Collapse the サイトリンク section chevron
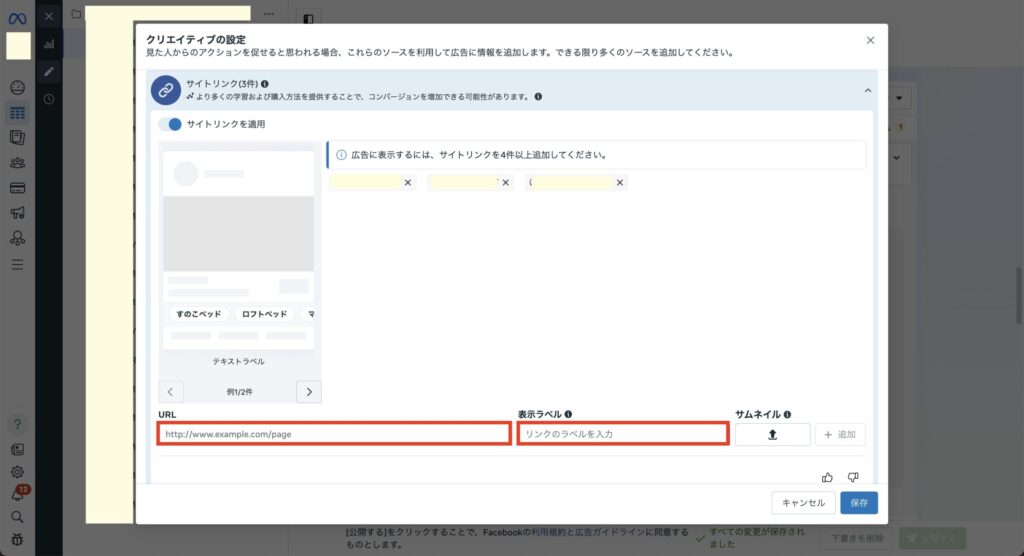Screen dimensions: 1024x556 [x=868, y=90]
